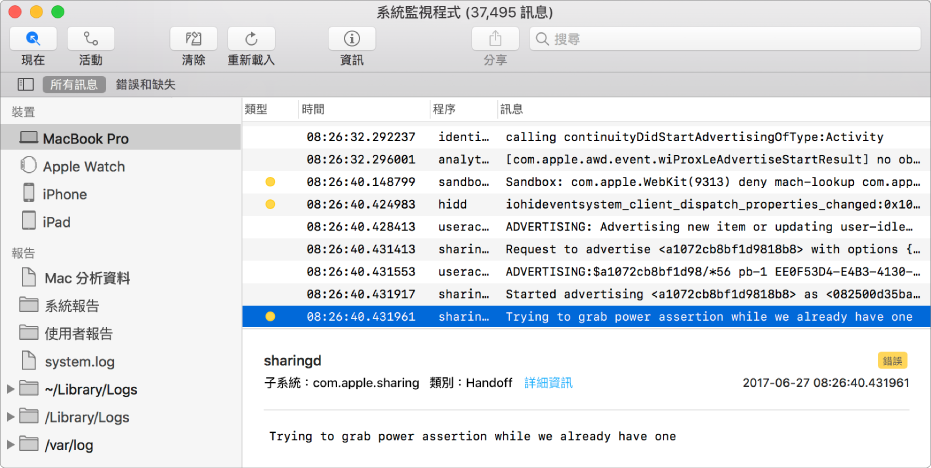Click the iPad device icon
The width and height of the screenshot is (931, 468).
28,220
